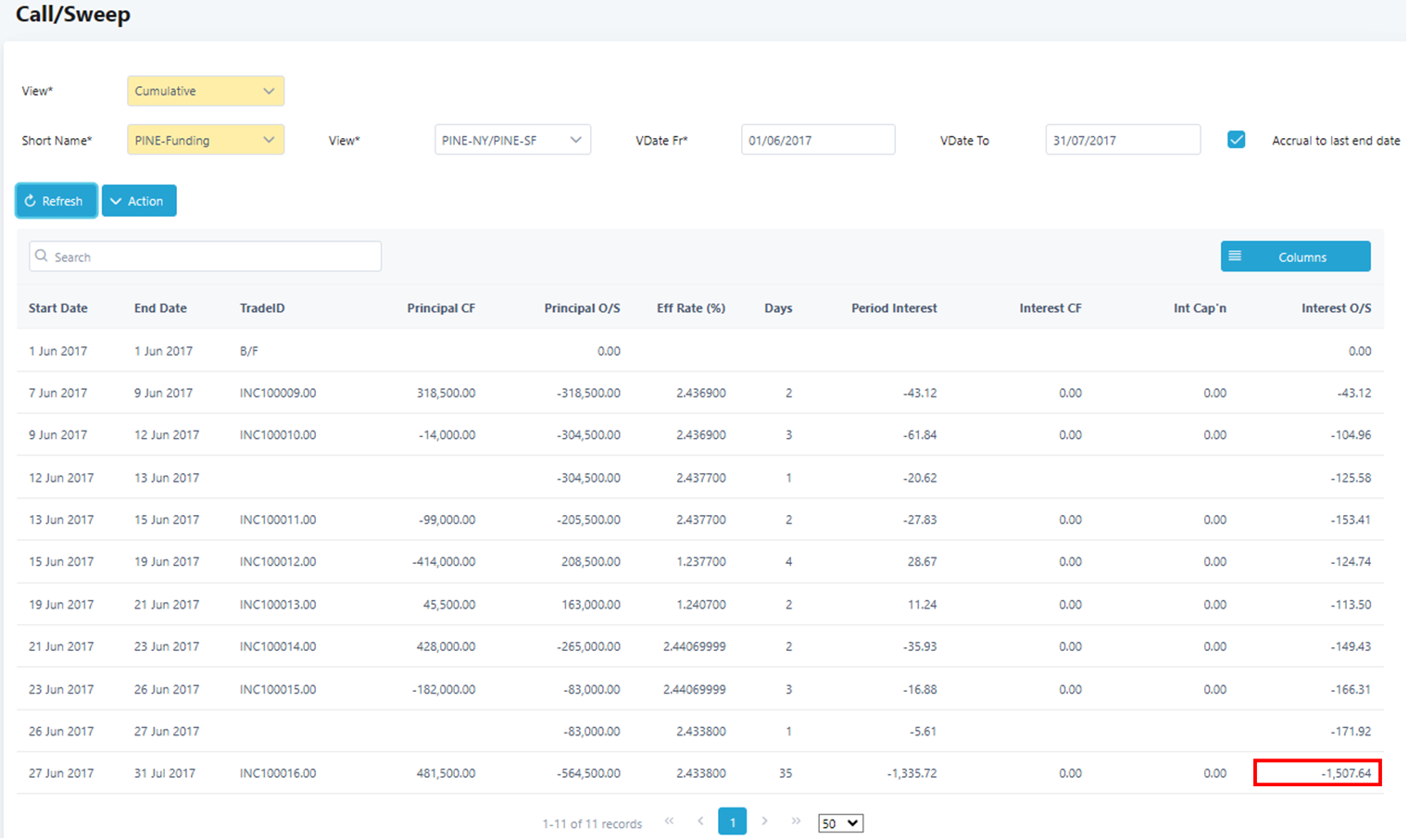Open the Cumulative view dropdown
1409x840 pixels.
[206, 91]
